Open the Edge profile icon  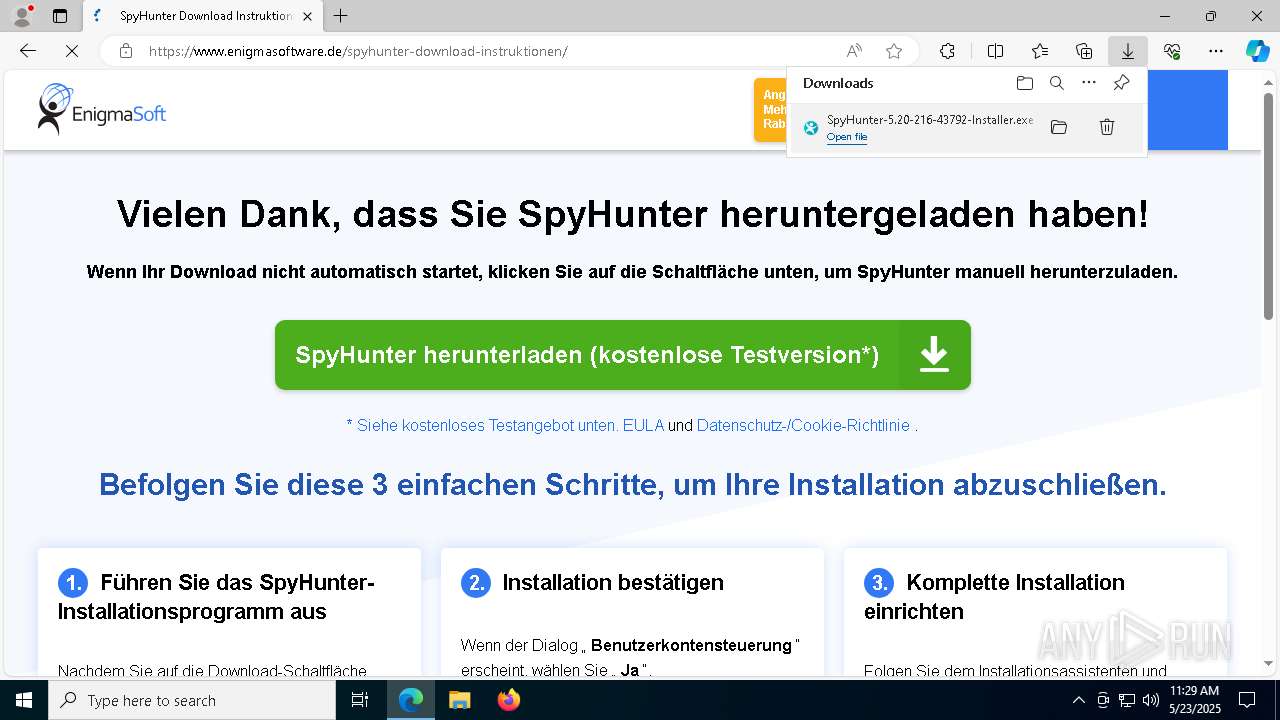21,16
